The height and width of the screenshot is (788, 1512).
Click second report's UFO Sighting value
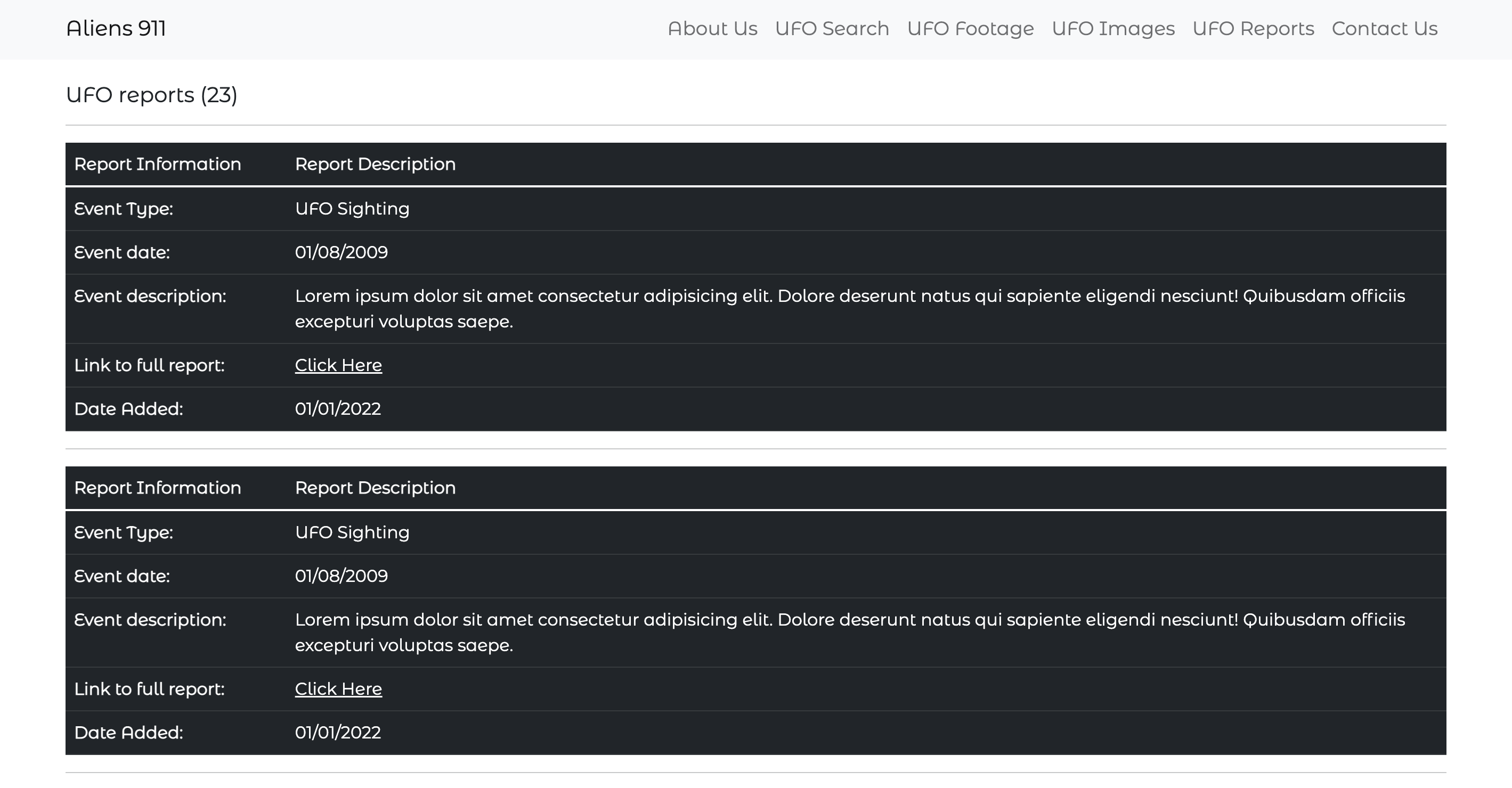[x=352, y=533]
